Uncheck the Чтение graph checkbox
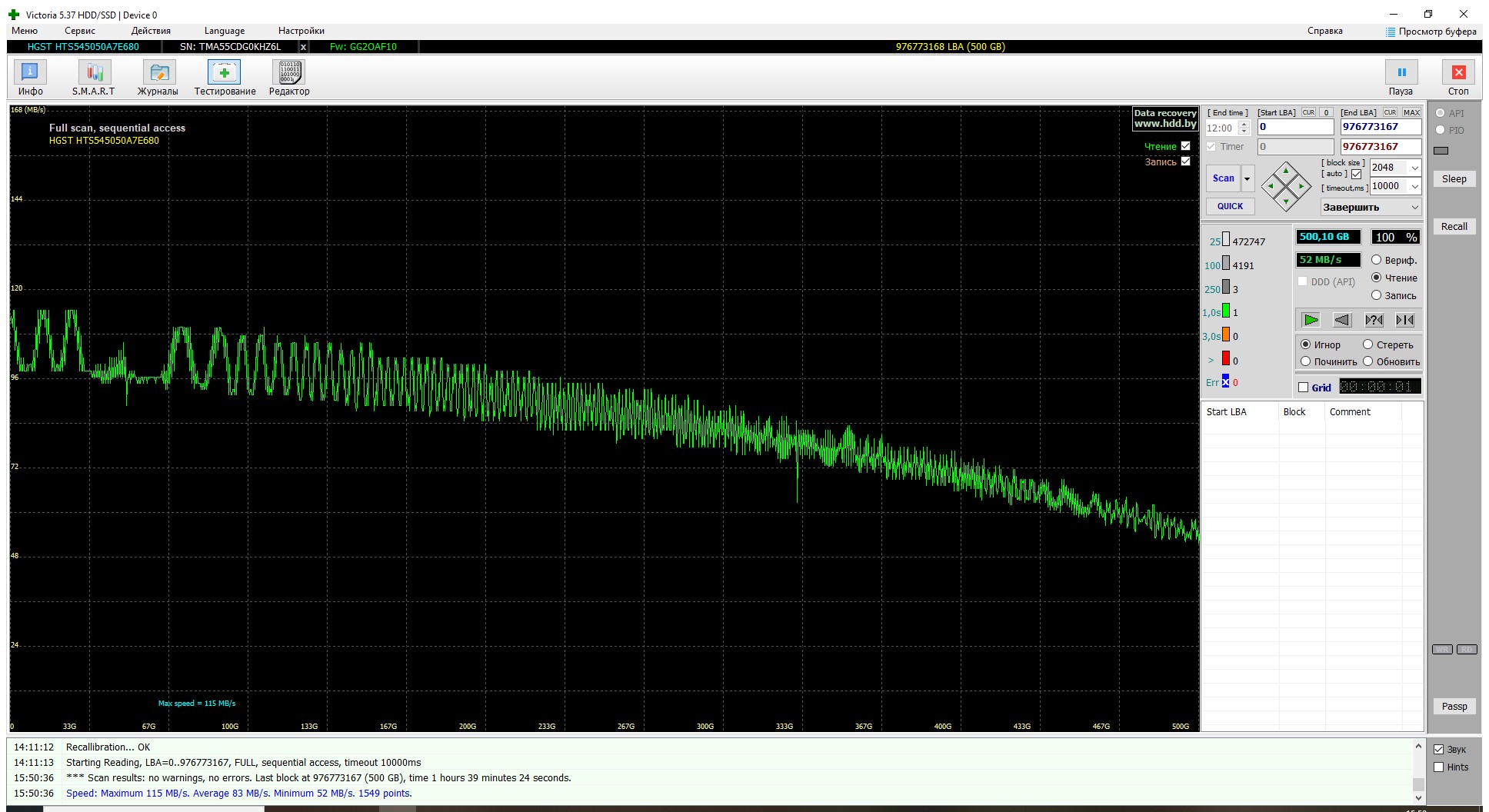Image resolution: width=1489 pixels, height=812 pixels. [1185, 146]
